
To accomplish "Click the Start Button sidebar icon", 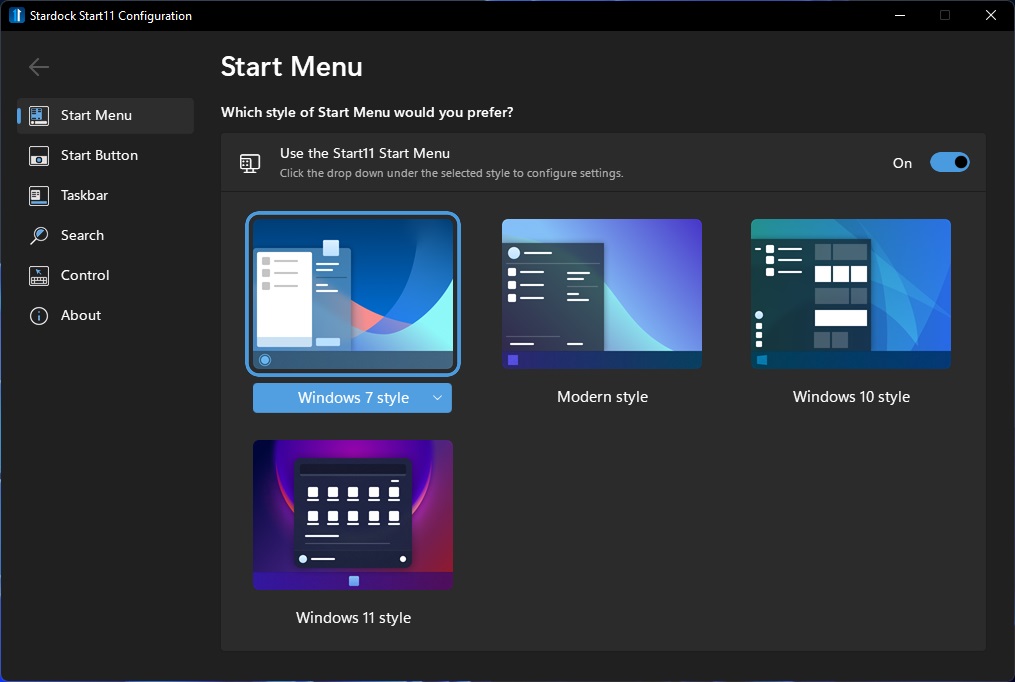I will tap(39, 156).
